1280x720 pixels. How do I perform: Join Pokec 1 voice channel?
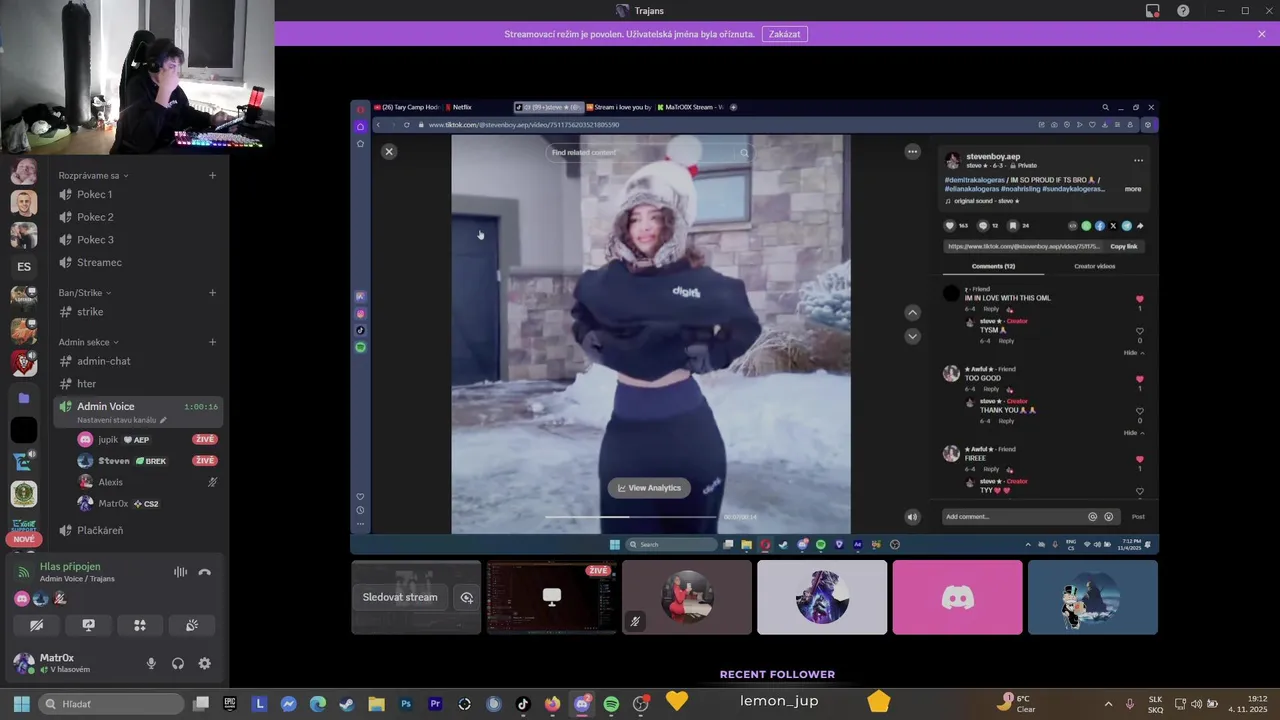138,194
